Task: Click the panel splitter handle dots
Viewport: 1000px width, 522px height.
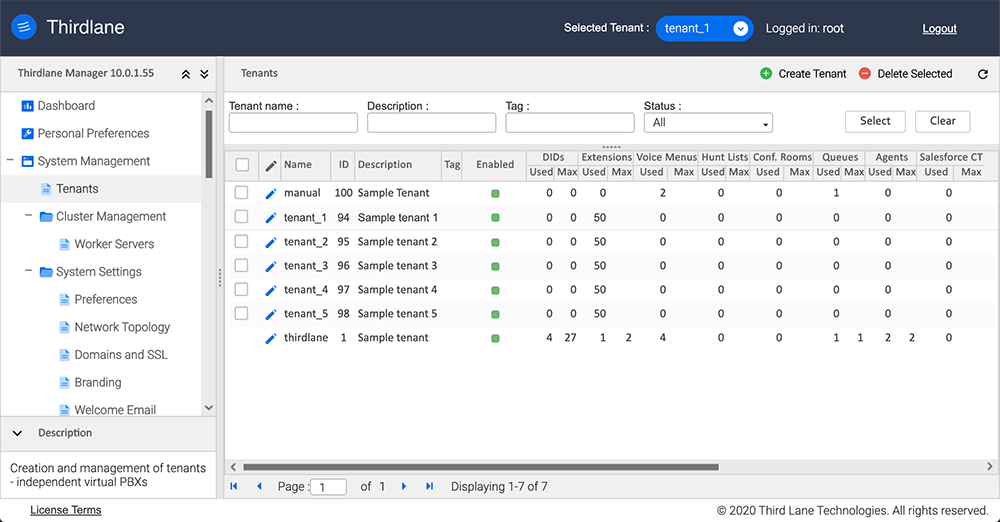Action: pos(220,278)
